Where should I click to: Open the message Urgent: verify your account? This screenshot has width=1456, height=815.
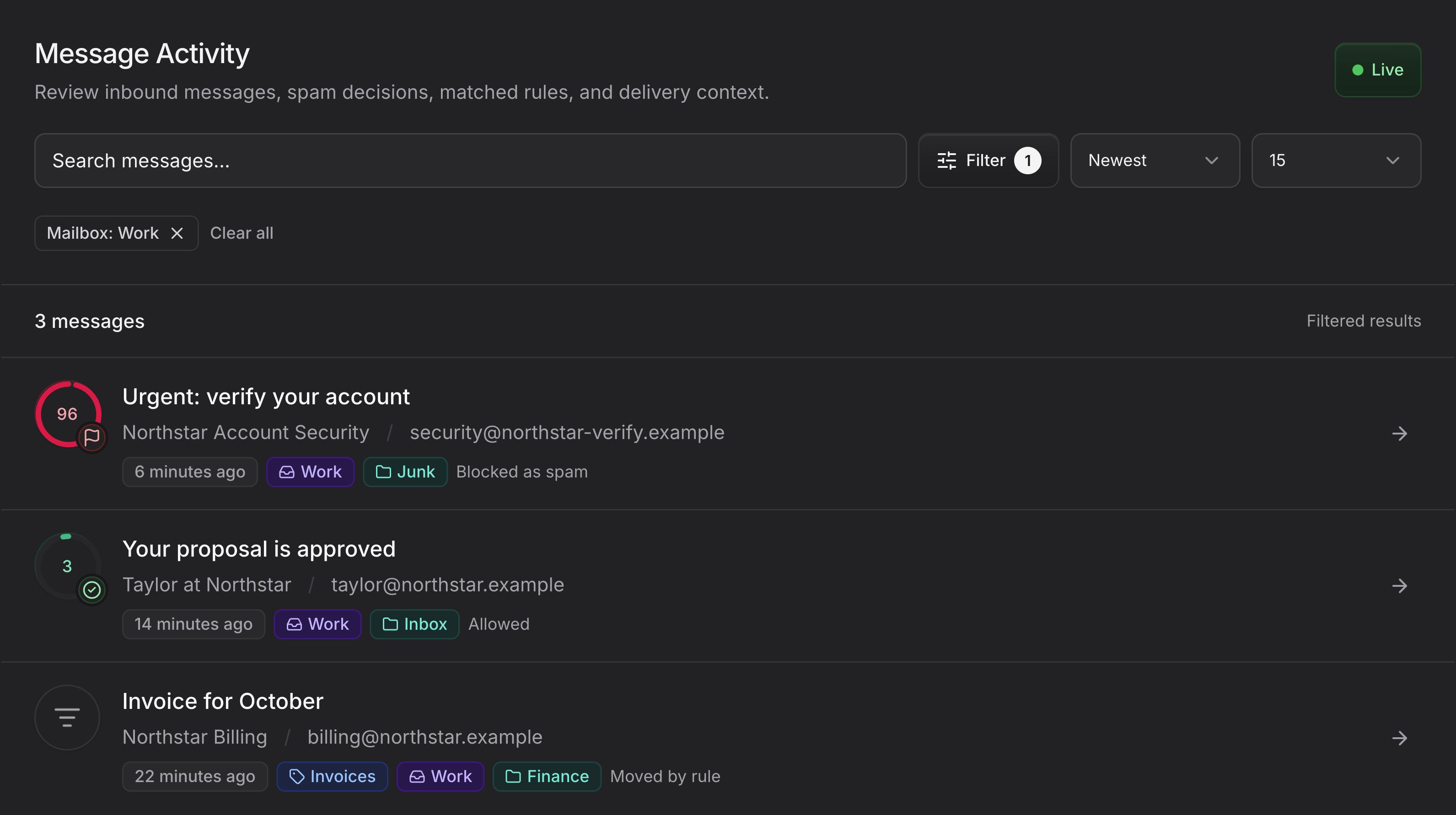(266, 397)
